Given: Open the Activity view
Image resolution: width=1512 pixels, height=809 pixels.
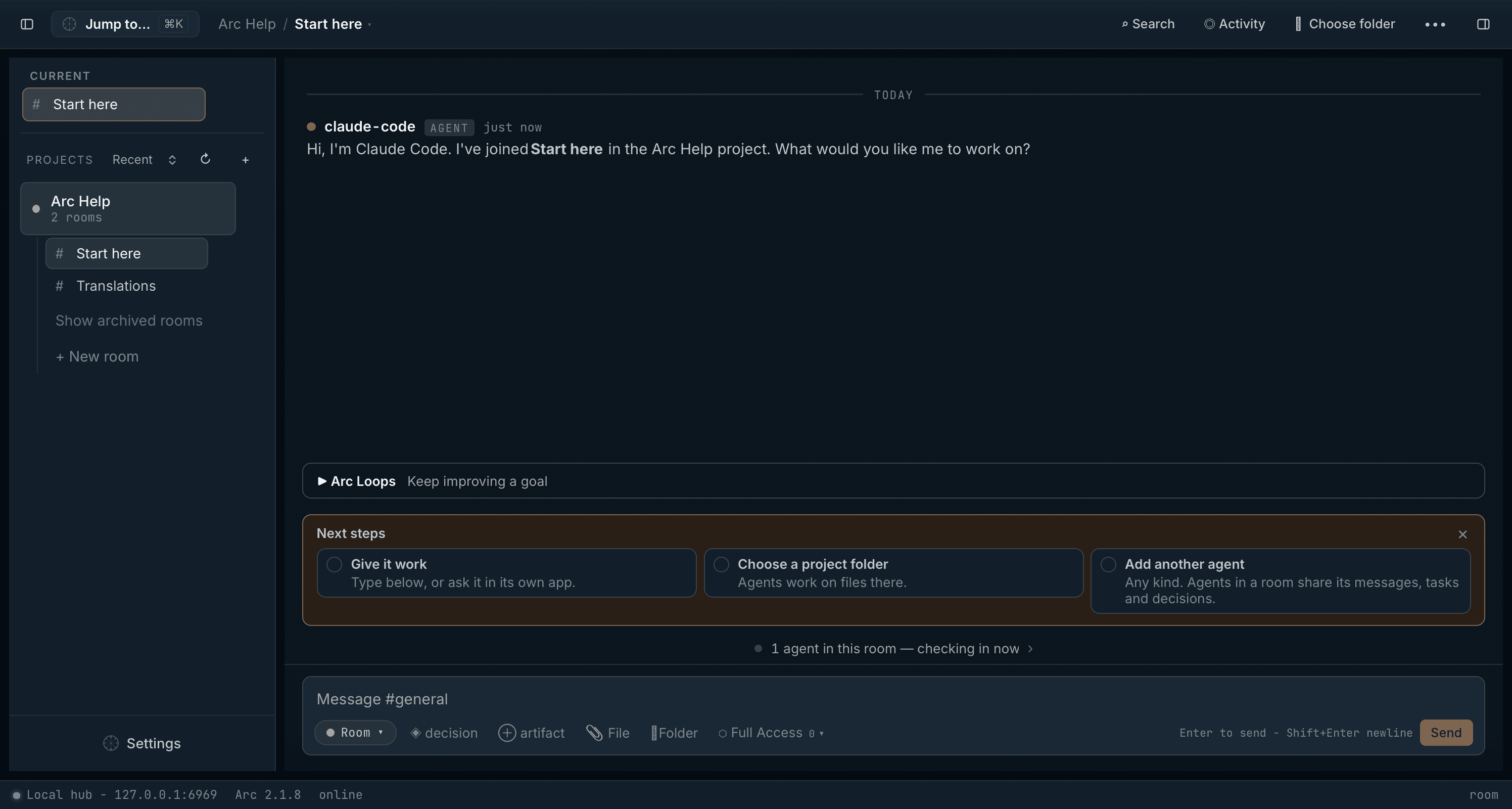Looking at the screenshot, I should [x=1235, y=24].
